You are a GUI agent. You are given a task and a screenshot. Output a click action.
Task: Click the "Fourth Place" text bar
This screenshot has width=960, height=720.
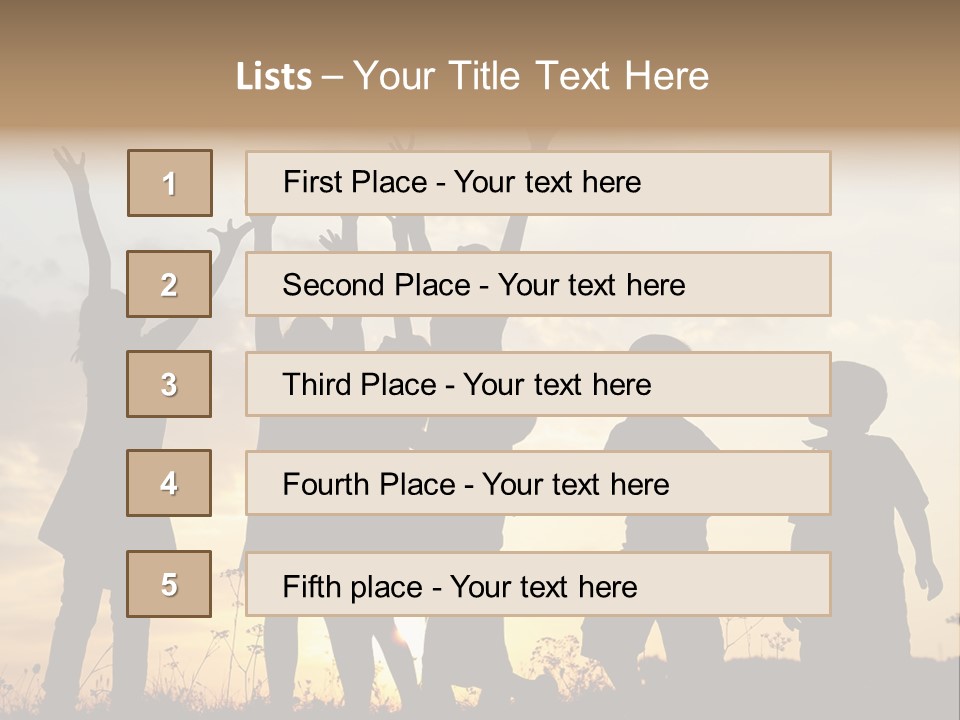[x=538, y=483]
